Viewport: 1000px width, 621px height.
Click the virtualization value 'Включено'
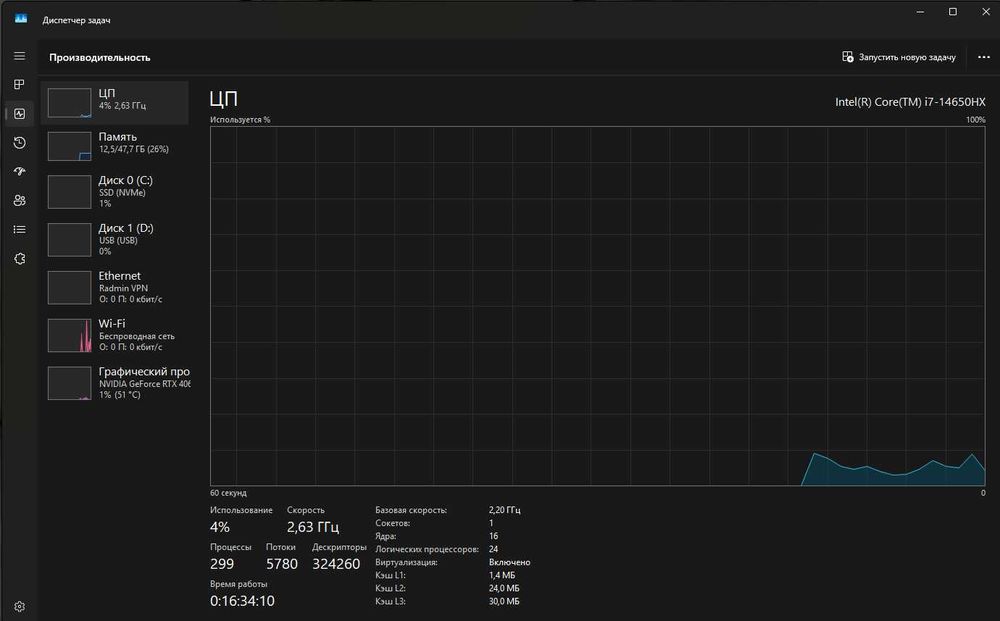coord(510,562)
